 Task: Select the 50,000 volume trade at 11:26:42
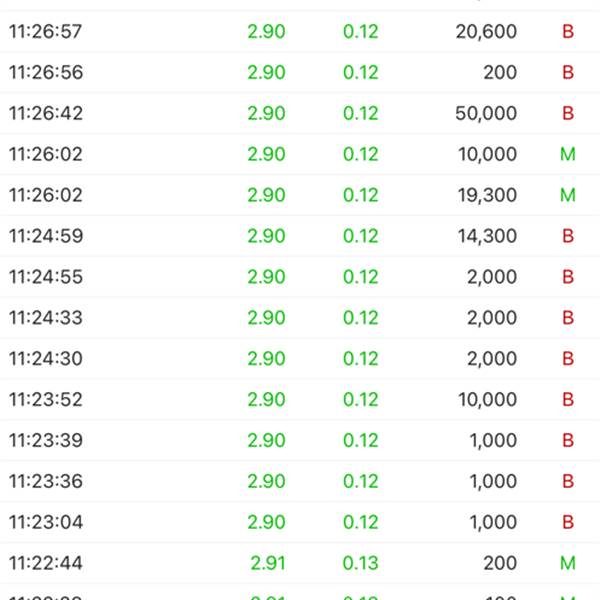pyautogui.click(x=300, y=113)
